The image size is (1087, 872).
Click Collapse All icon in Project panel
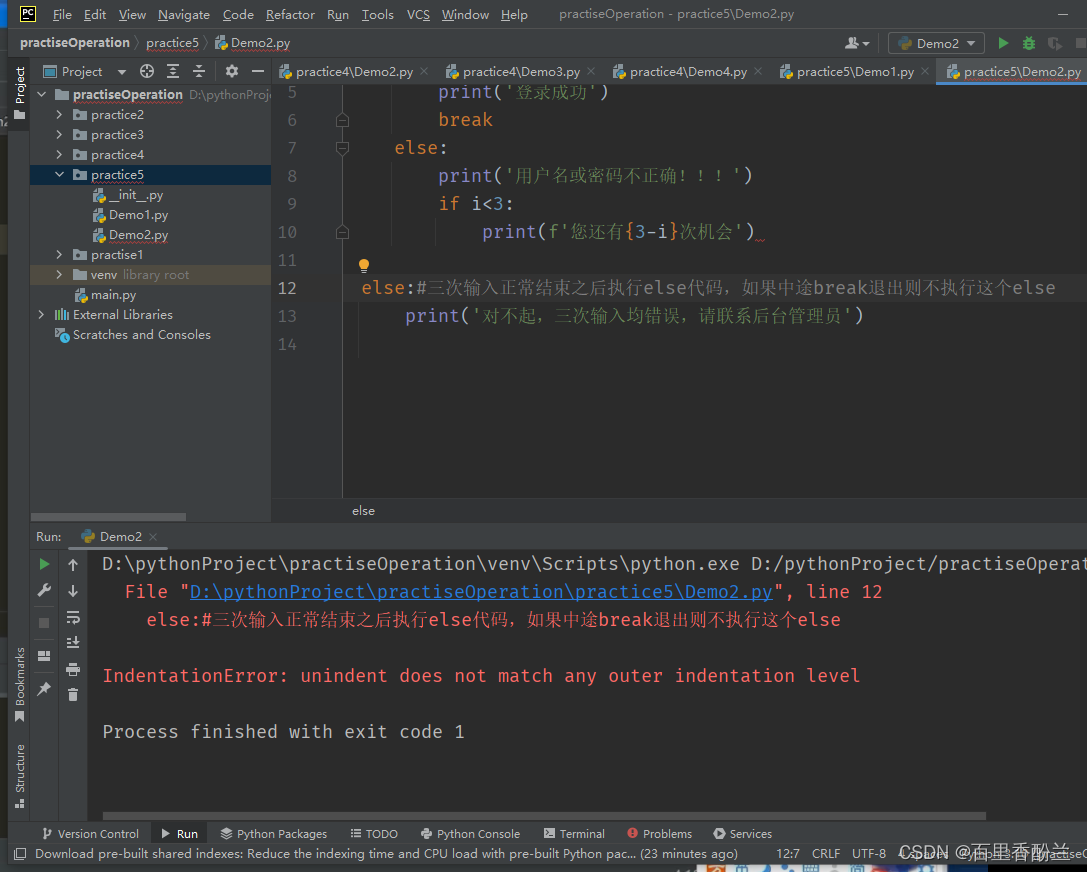[198, 71]
